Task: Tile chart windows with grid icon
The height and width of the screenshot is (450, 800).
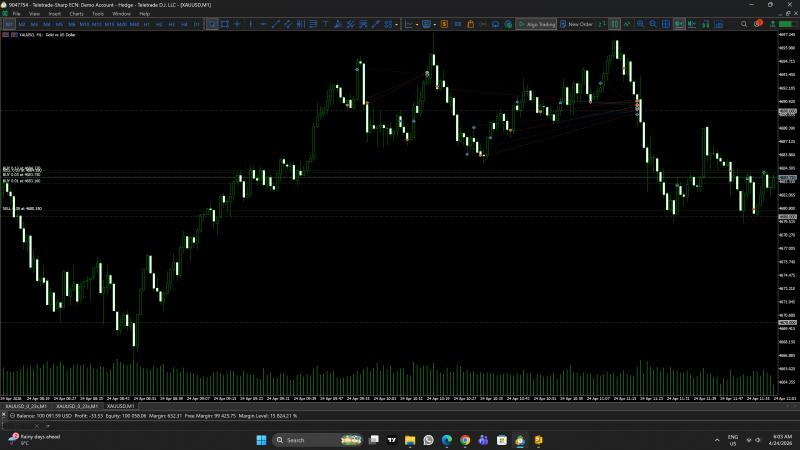Action: click(666, 24)
